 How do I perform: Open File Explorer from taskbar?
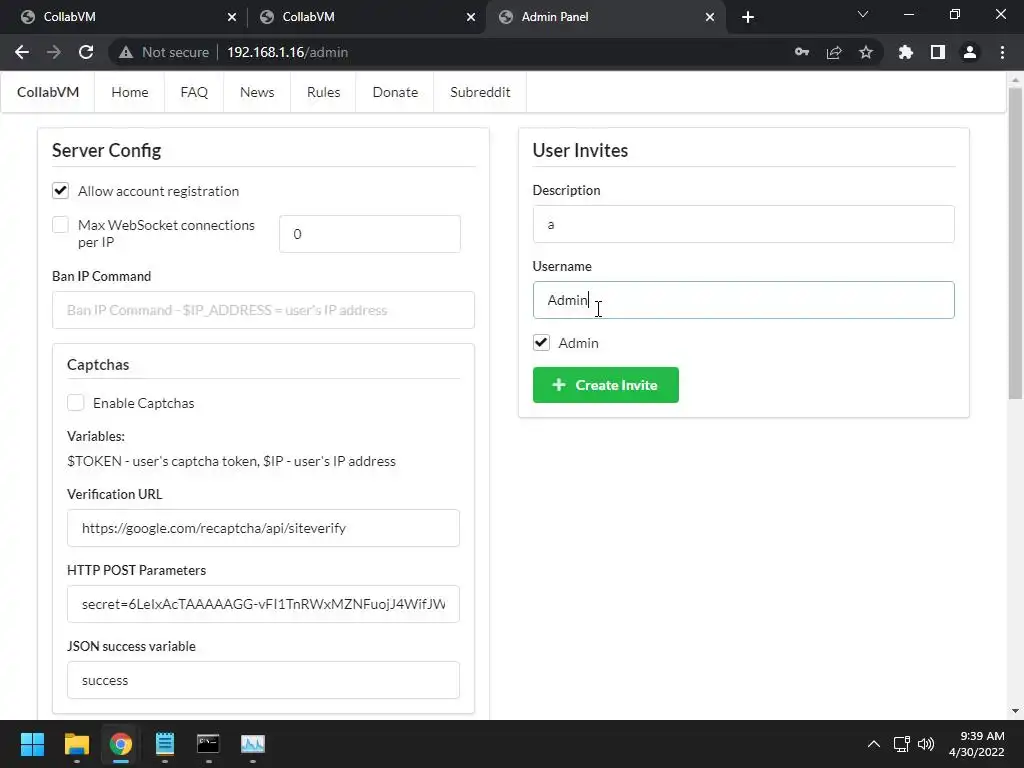(x=76, y=744)
